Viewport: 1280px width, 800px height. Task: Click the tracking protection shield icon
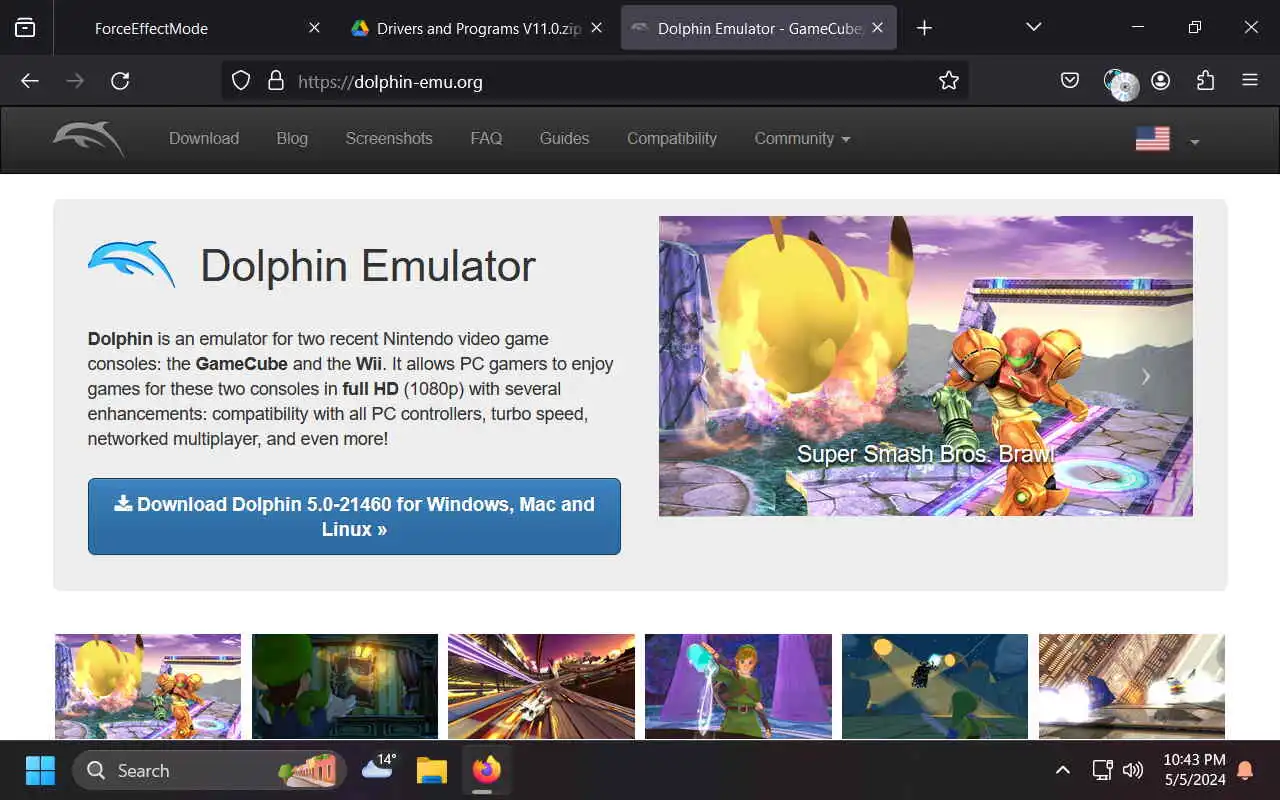[241, 81]
